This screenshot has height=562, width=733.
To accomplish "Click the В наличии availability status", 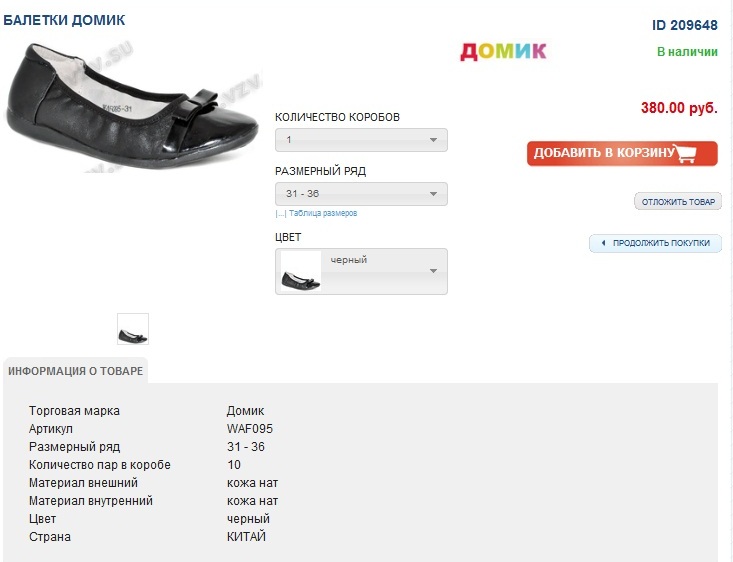I will (687, 52).
